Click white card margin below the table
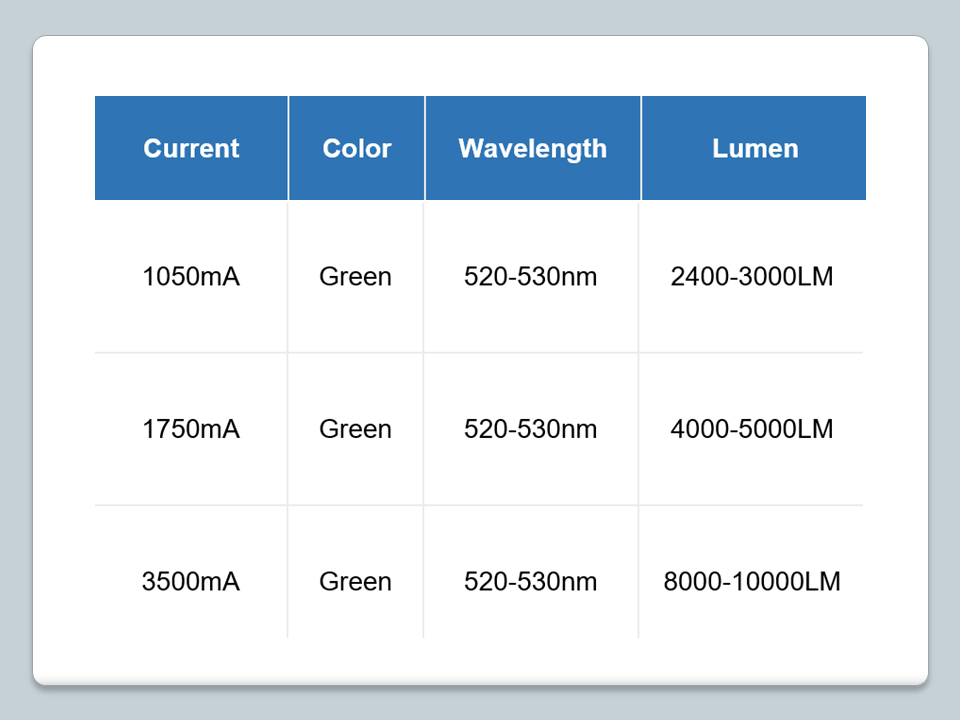 (480, 661)
